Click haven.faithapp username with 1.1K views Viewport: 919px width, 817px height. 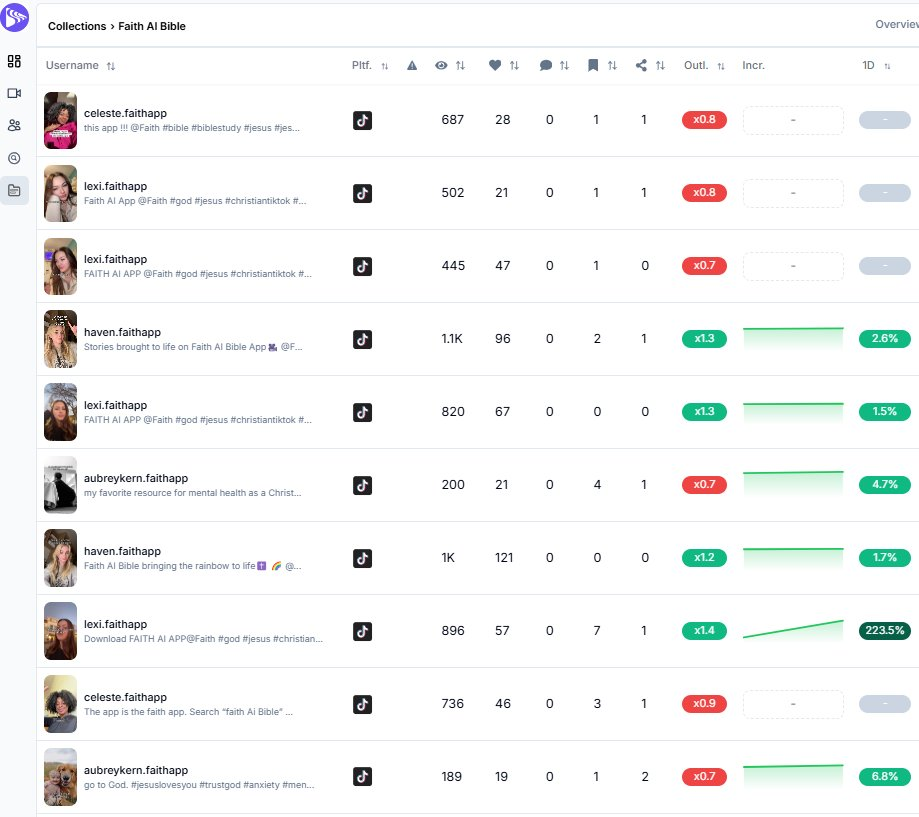122,332
